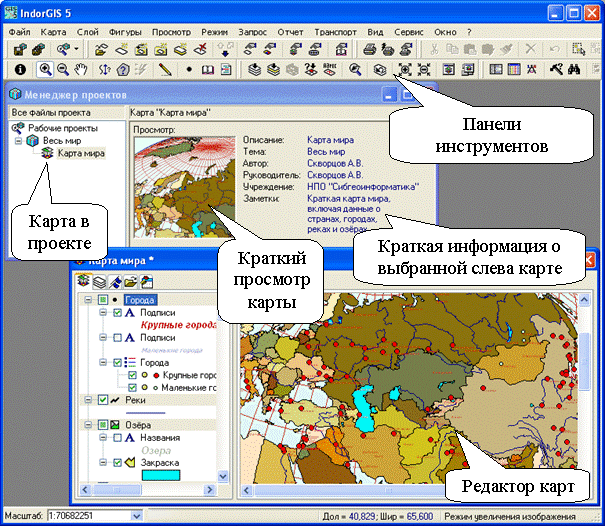Collapse the Озёра layer group
The height and width of the screenshot is (526, 605).
click(89, 425)
